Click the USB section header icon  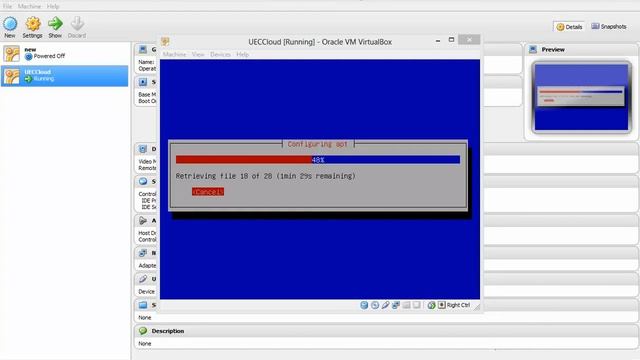tap(143, 279)
